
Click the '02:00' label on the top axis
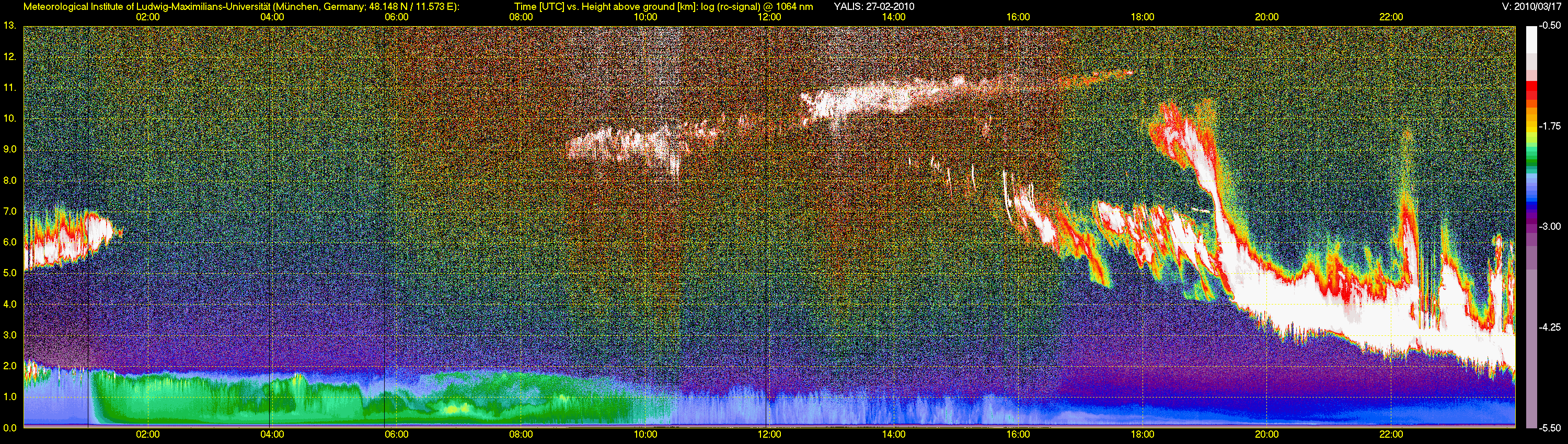148,17
